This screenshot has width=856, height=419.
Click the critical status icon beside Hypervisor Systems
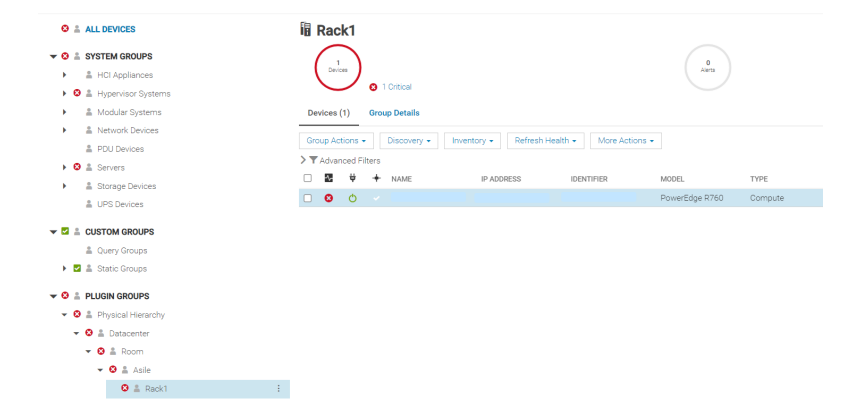(77, 93)
